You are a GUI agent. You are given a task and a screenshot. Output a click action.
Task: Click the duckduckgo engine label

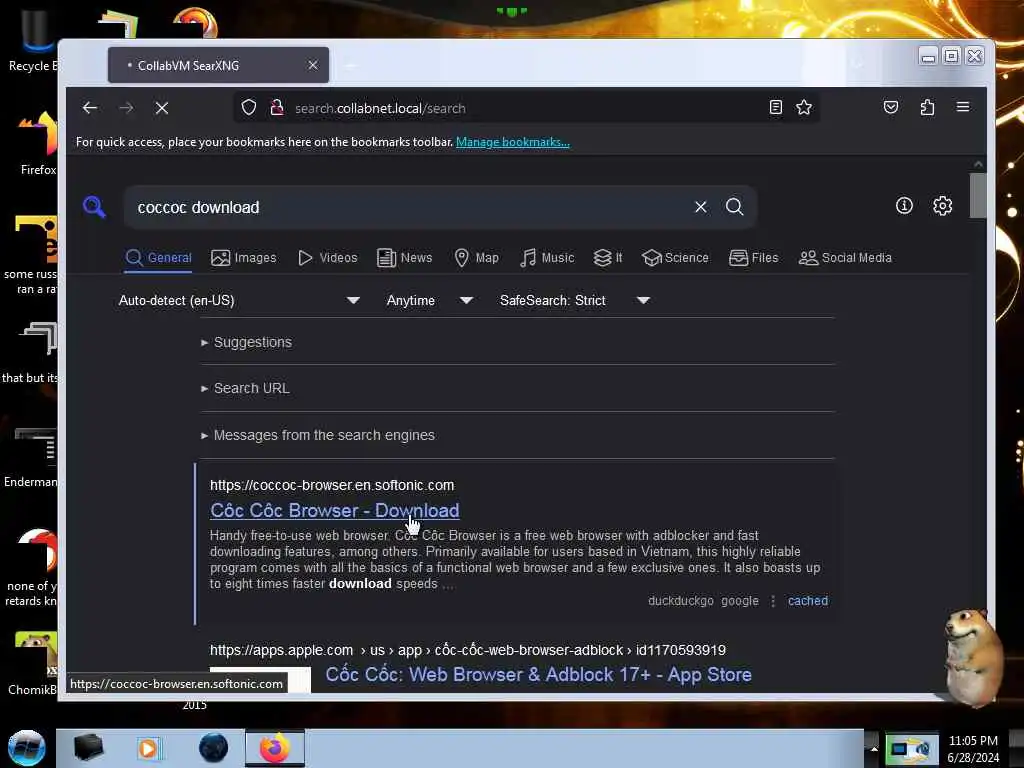pos(680,601)
